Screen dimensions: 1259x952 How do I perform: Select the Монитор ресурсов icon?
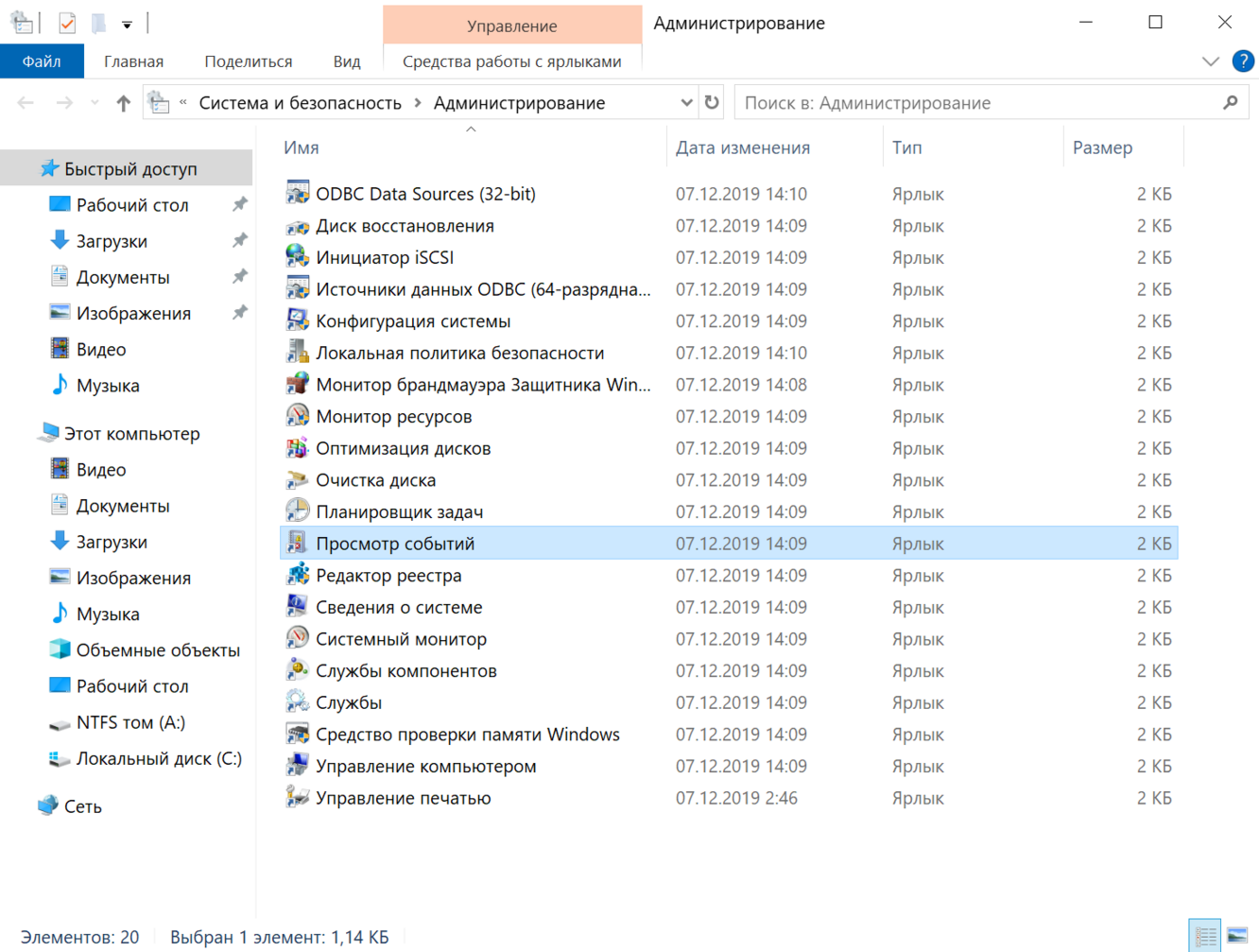(298, 416)
